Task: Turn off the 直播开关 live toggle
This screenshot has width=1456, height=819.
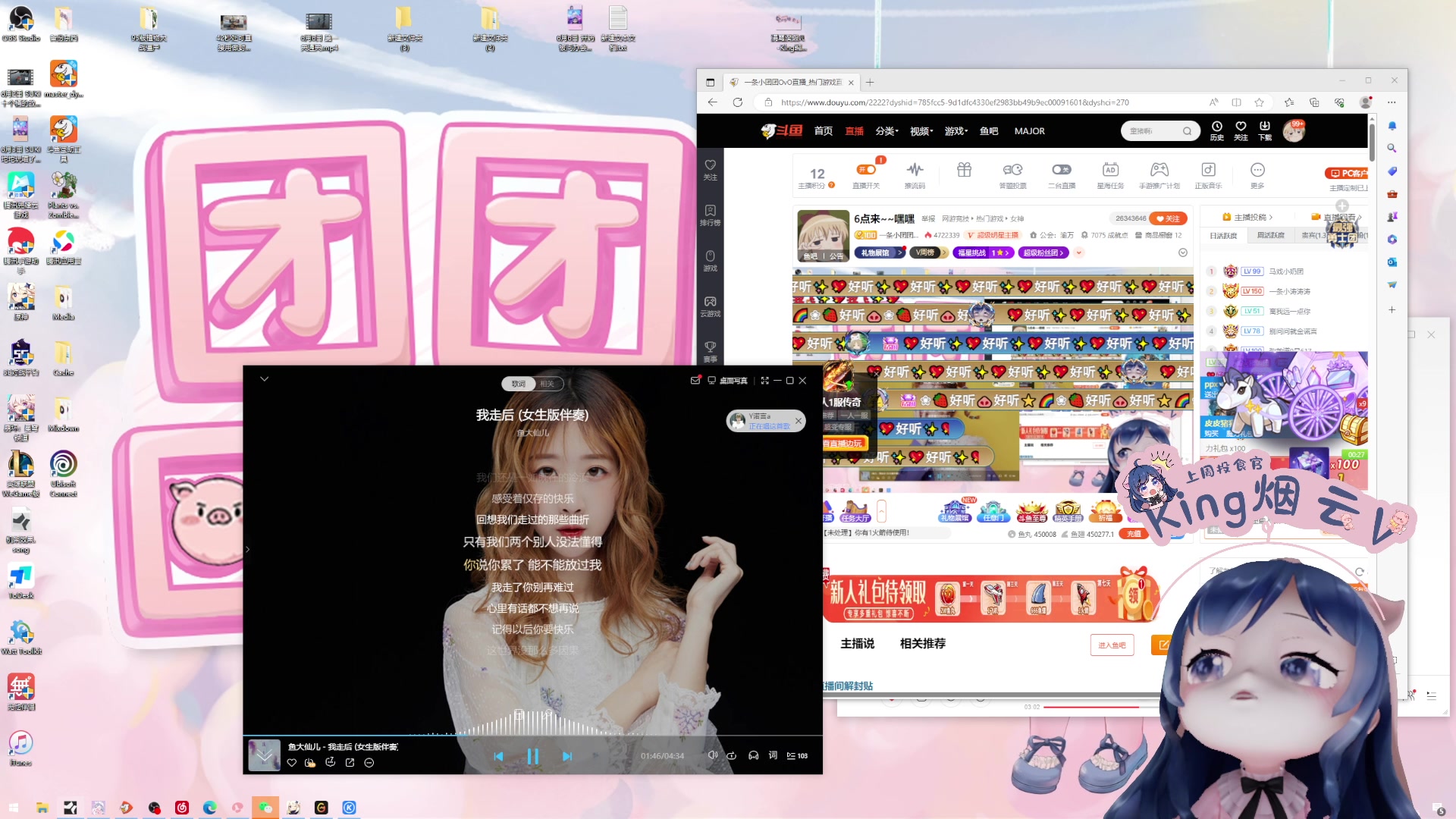Action: point(865,169)
